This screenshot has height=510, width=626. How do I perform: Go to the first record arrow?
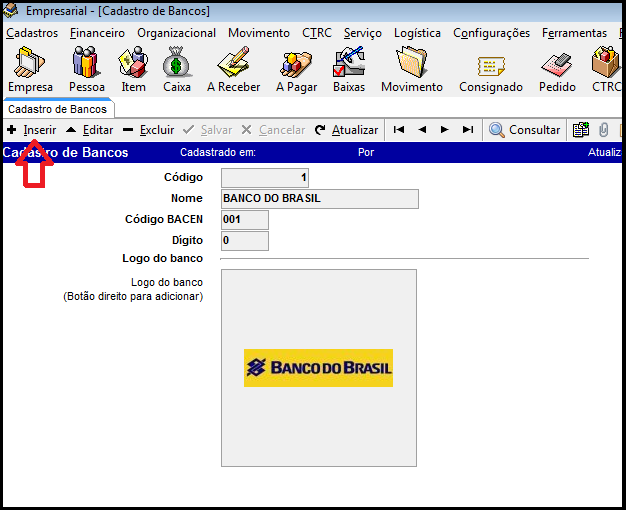click(x=399, y=130)
